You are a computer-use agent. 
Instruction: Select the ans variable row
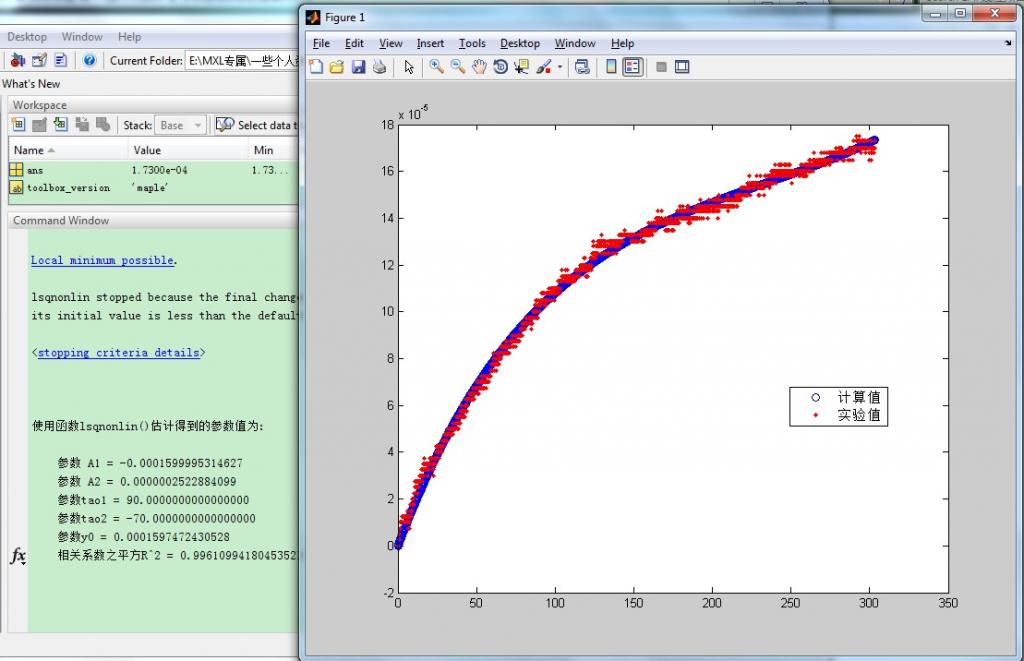click(x=153, y=170)
